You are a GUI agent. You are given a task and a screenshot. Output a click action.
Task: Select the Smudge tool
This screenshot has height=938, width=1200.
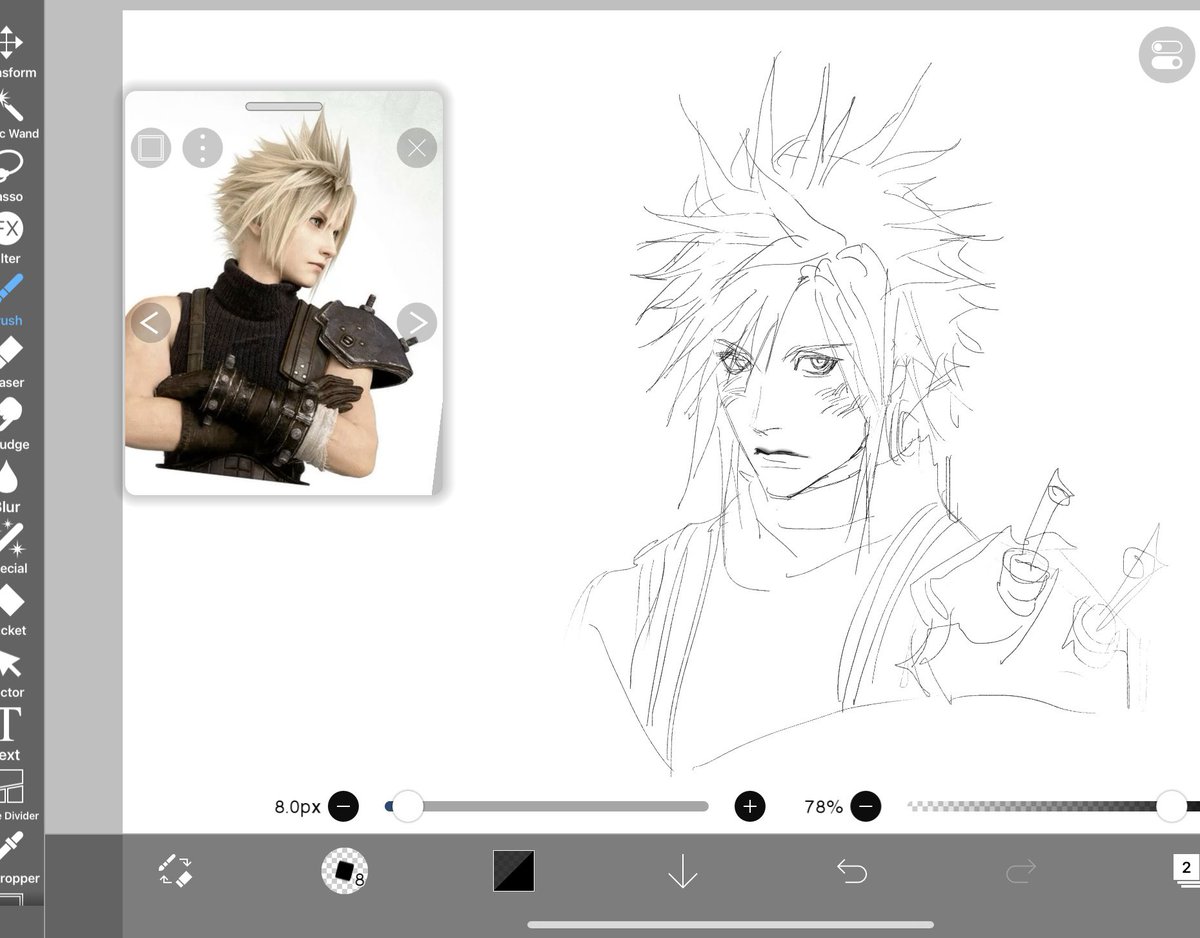pyautogui.click(x=12, y=424)
